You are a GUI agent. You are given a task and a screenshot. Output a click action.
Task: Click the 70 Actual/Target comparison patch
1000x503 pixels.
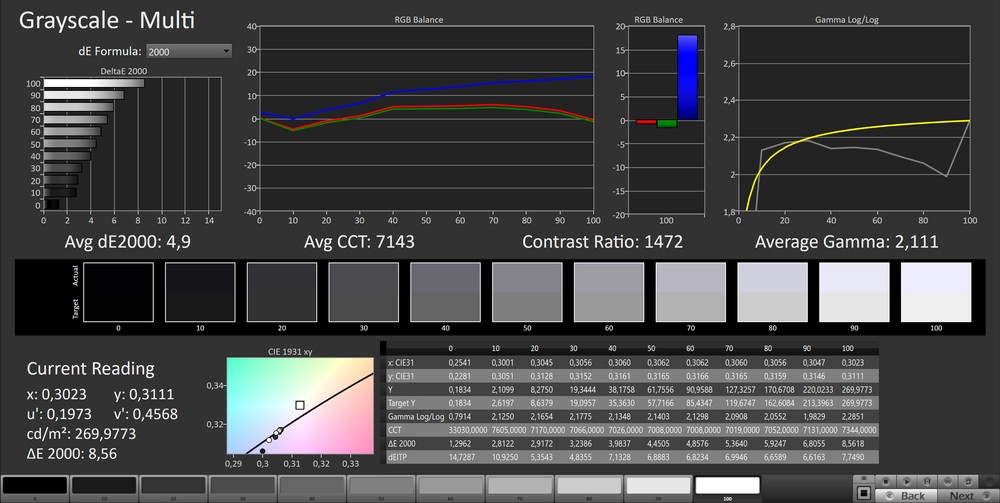(690, 291)
